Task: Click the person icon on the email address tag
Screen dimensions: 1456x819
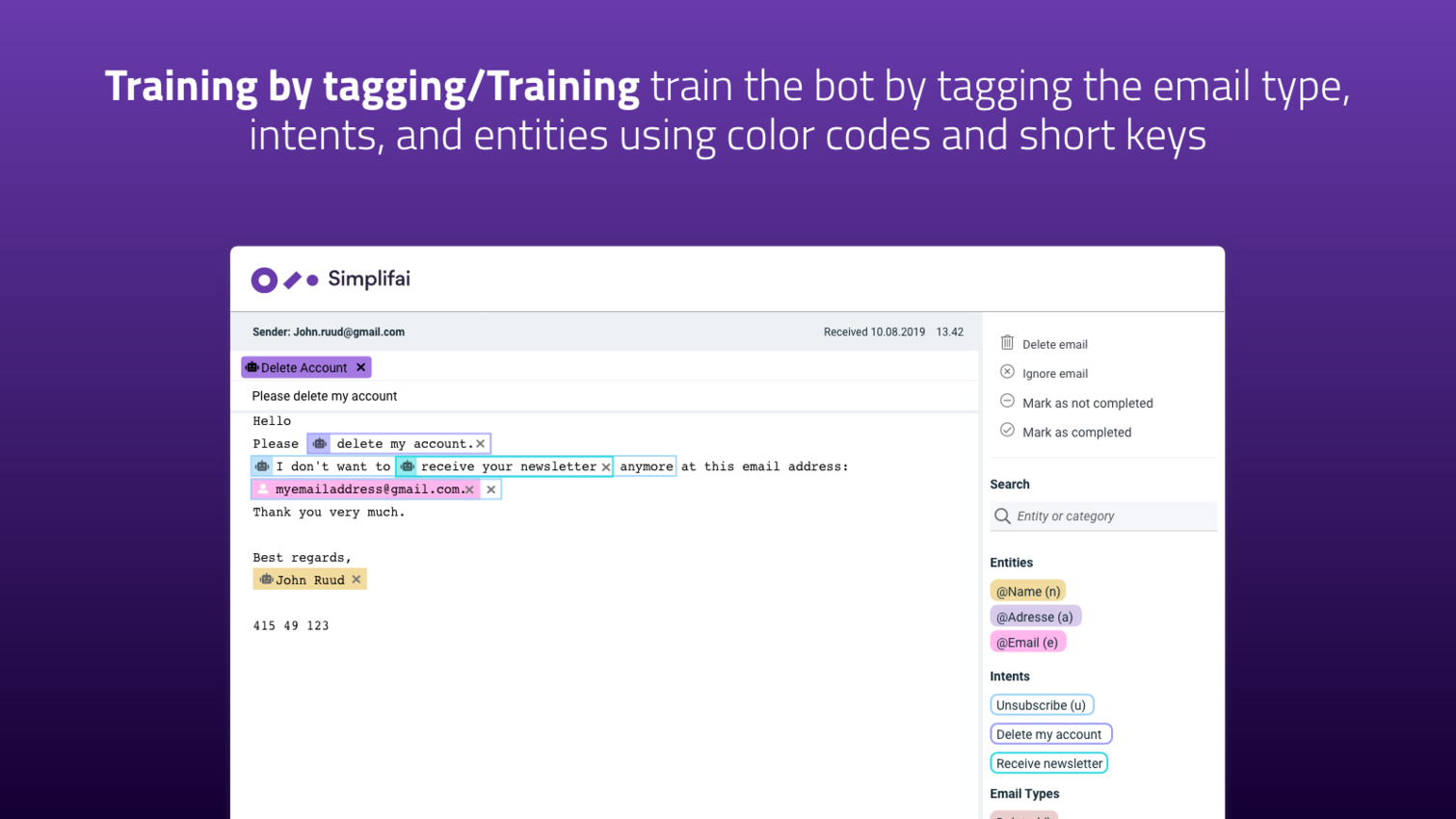Action: coord(263,489)
